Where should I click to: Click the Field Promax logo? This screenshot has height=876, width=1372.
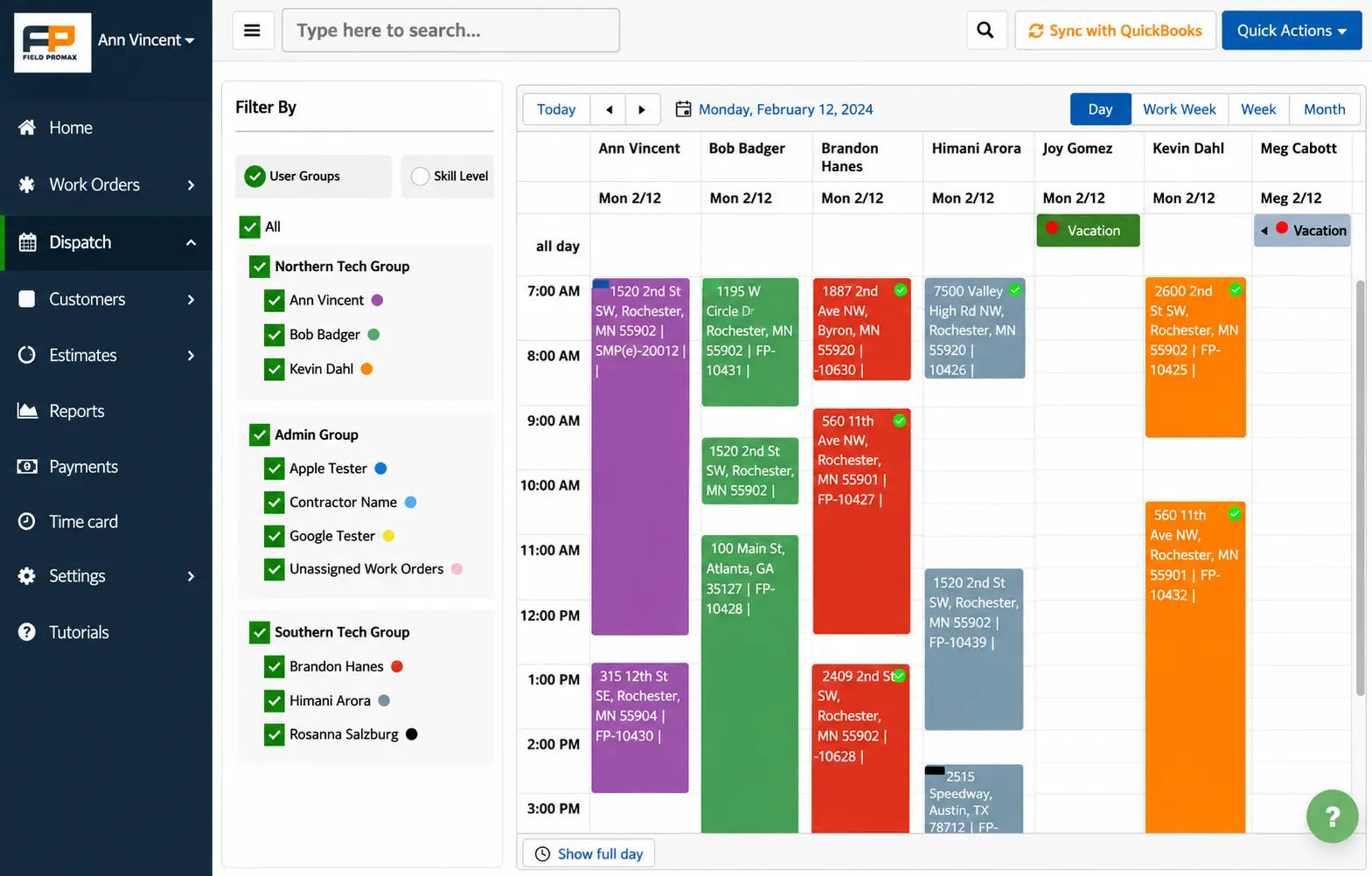pos(52,42)
